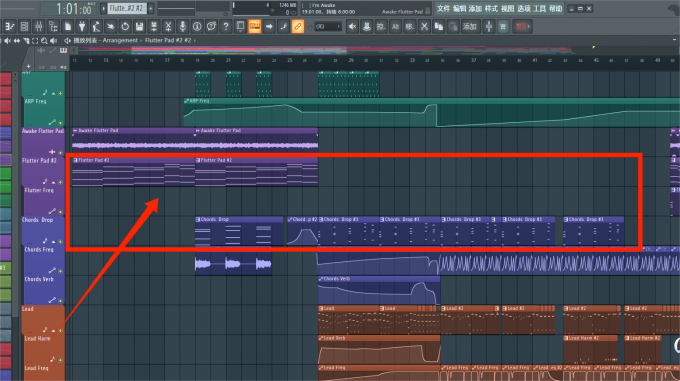Open the channel rack icon
The width and height of the screenshot is (680, 381).
(x=24, y=26)
